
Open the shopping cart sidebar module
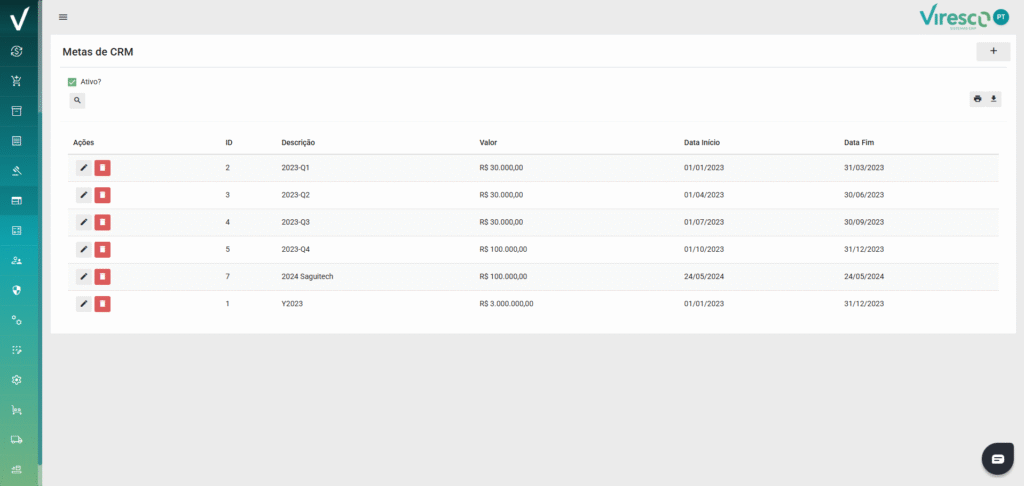click(x=17, y=81)
